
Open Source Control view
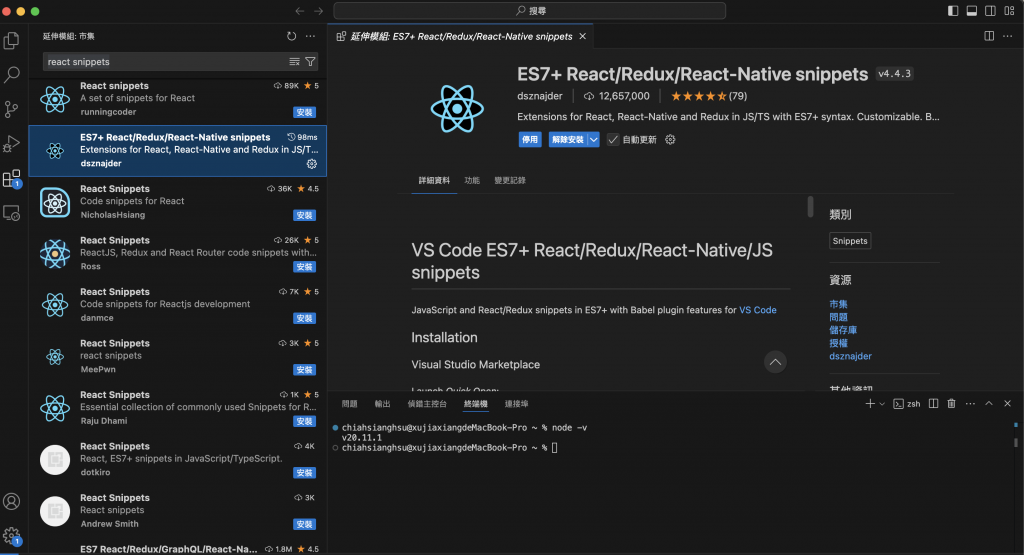[x=12, y=109]
